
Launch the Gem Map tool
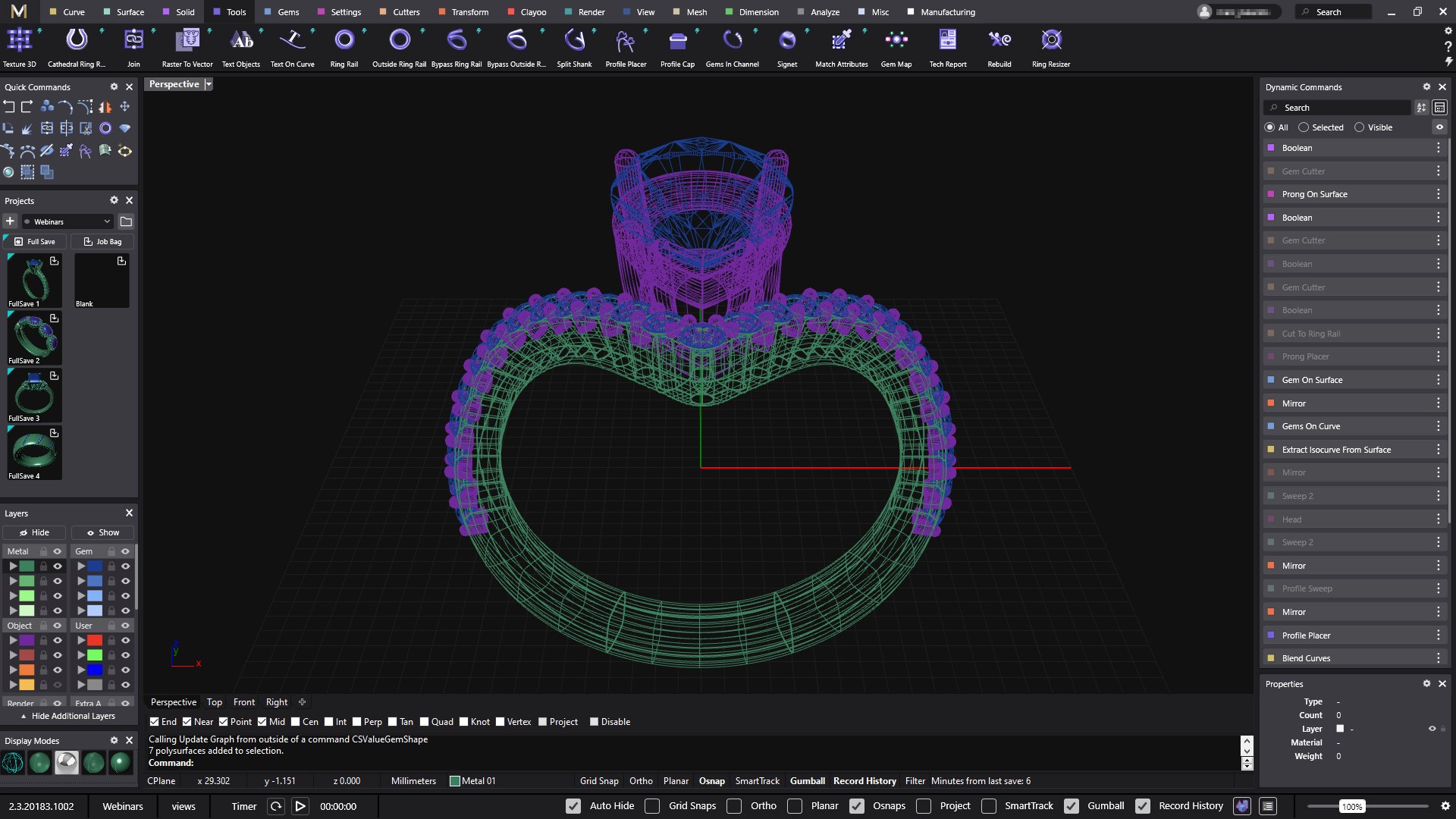click(x=896, y=48)
